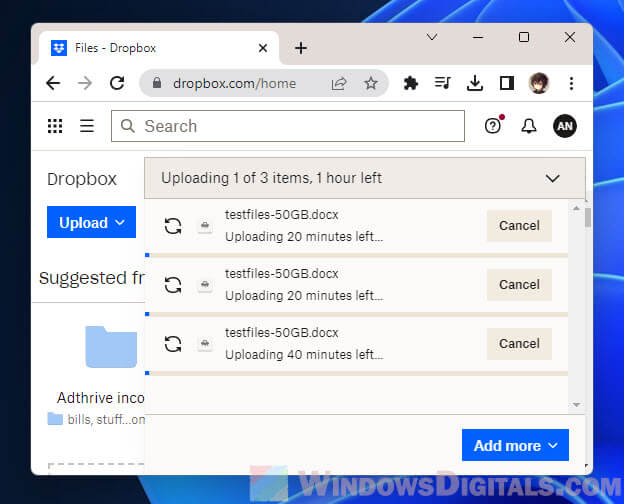Image resolution: width=624 pixels, height=504 pixels.
Task: Maximize the browser window
Action: click(524, 37)
